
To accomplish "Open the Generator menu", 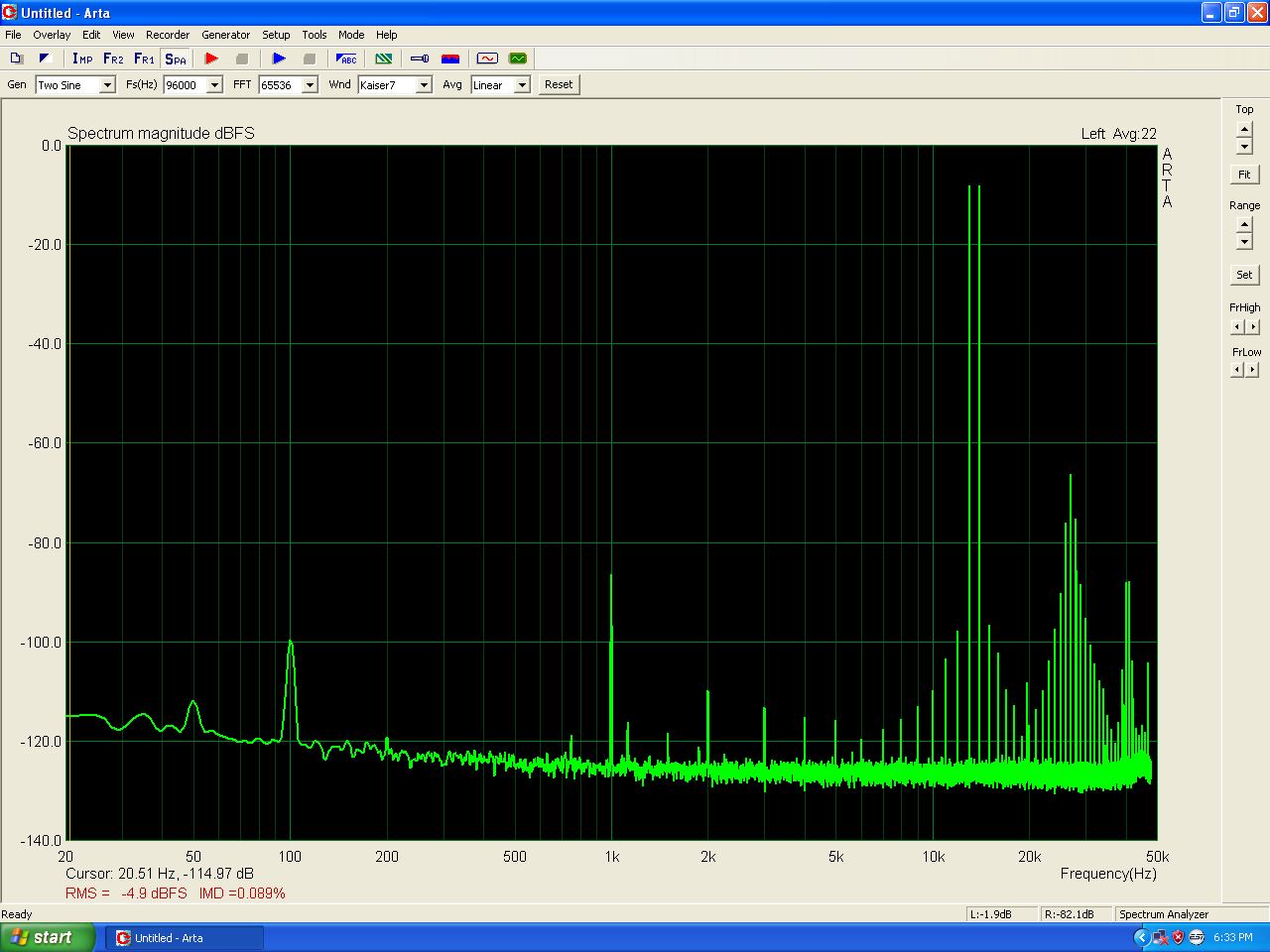I will (x=226, y=35).
